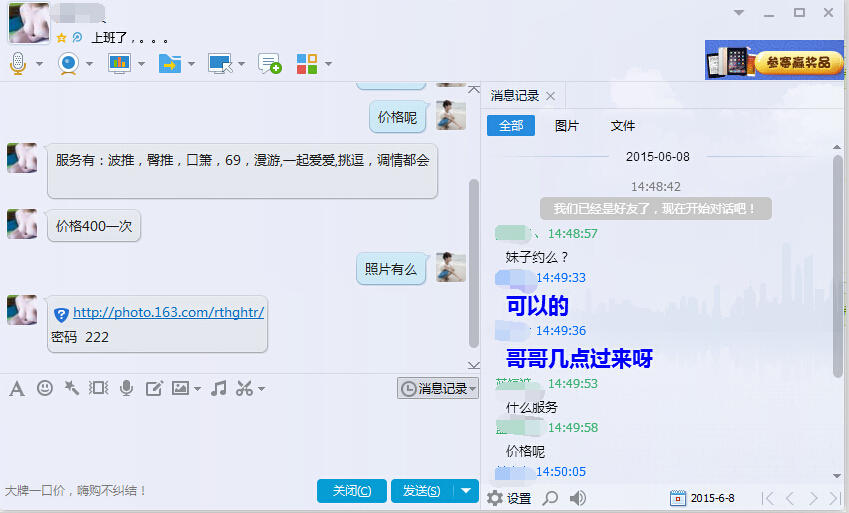The height and width of the screenshot is (513, 849).
Task: Start a video call with webcam icon
Action: 68,63
